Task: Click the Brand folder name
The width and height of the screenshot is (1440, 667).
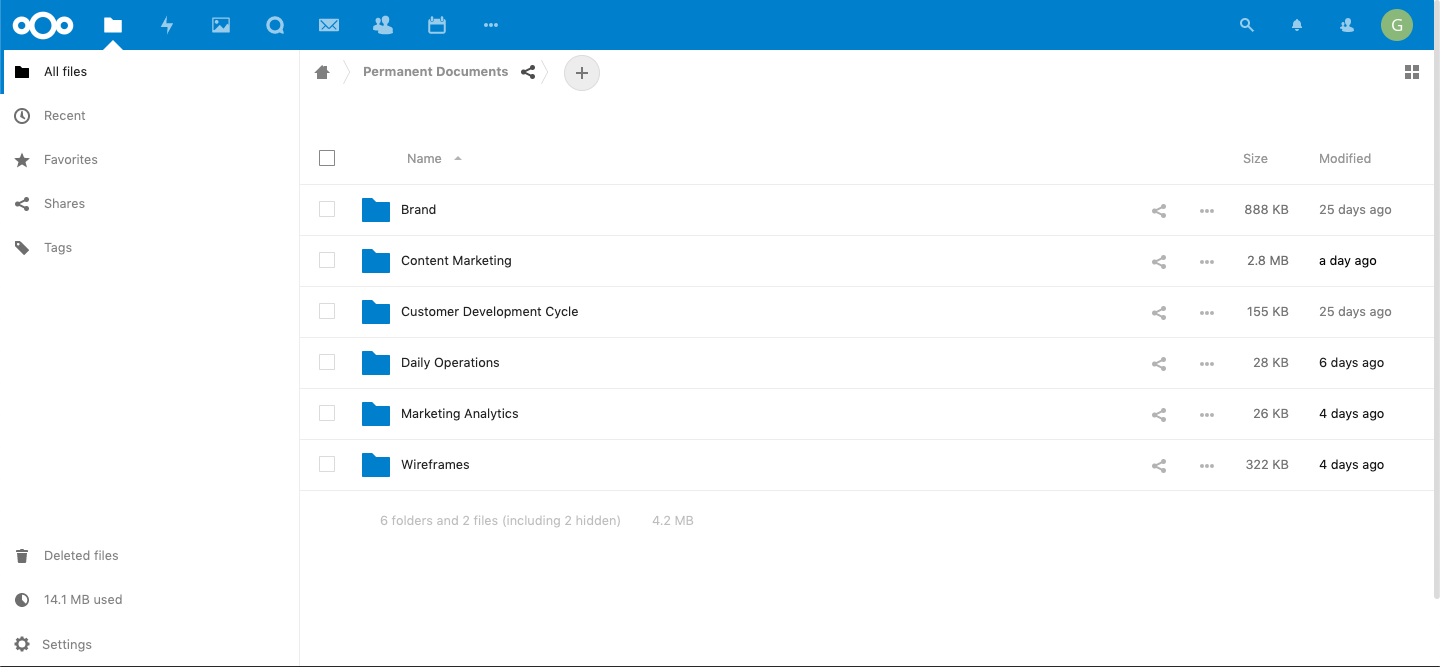Action: (x=418, y=210)
